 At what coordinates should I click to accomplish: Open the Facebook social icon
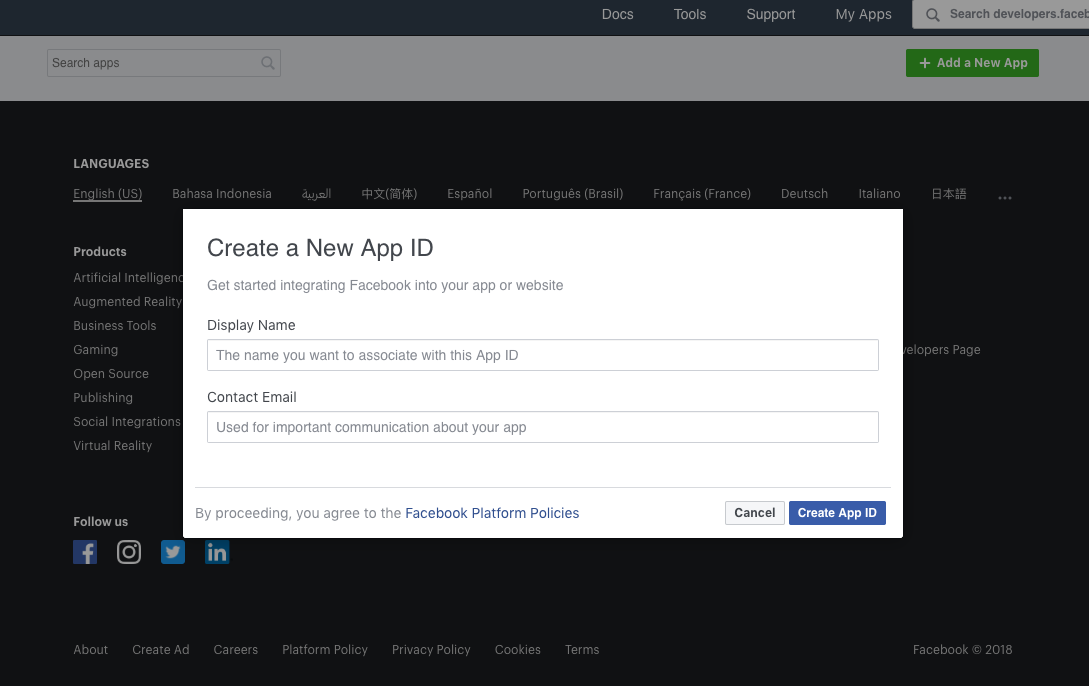tap(85, 552)
